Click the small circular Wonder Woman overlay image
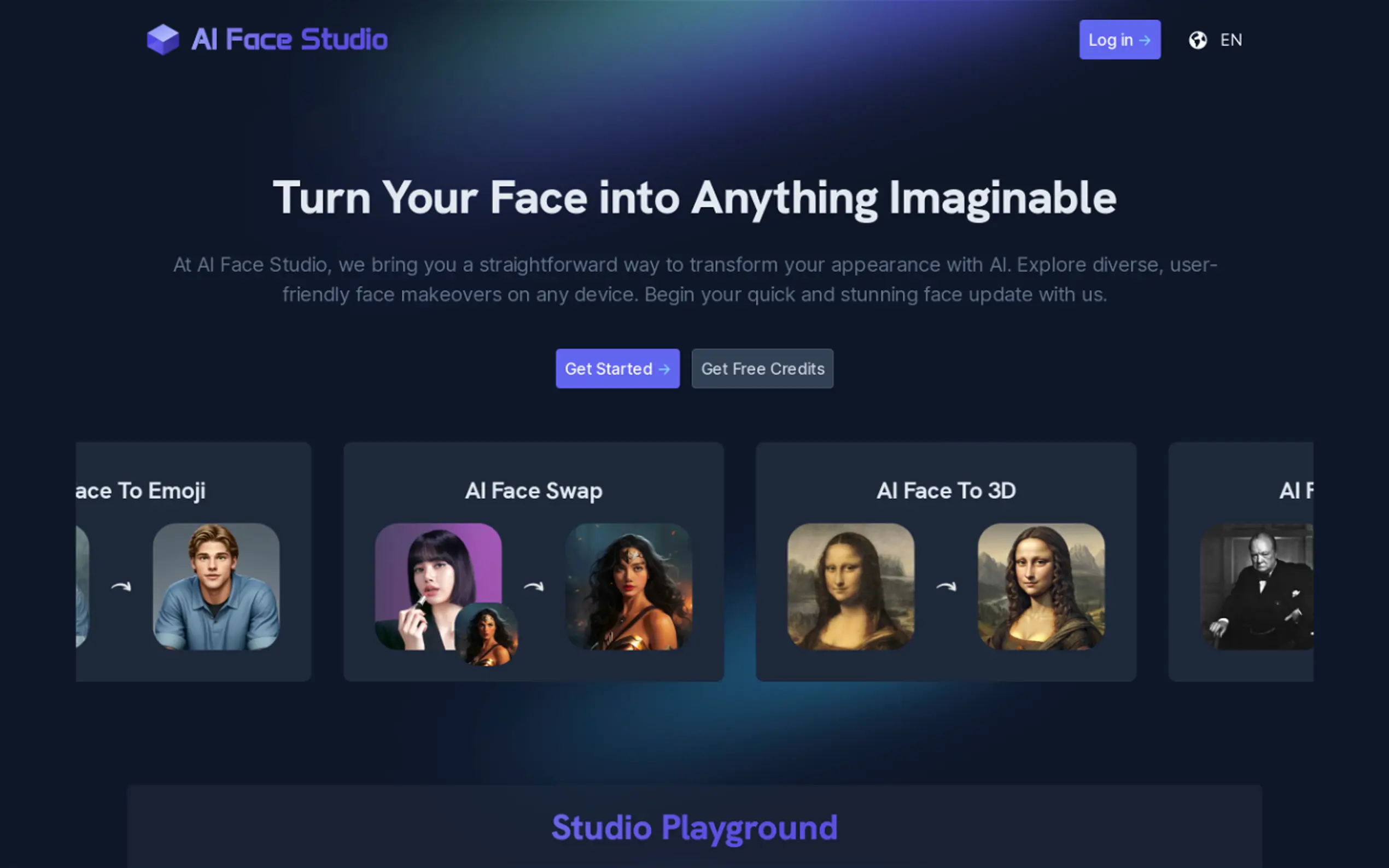Image resolution: width=1389 pixels, height=868 pixels. click(487, 635)
